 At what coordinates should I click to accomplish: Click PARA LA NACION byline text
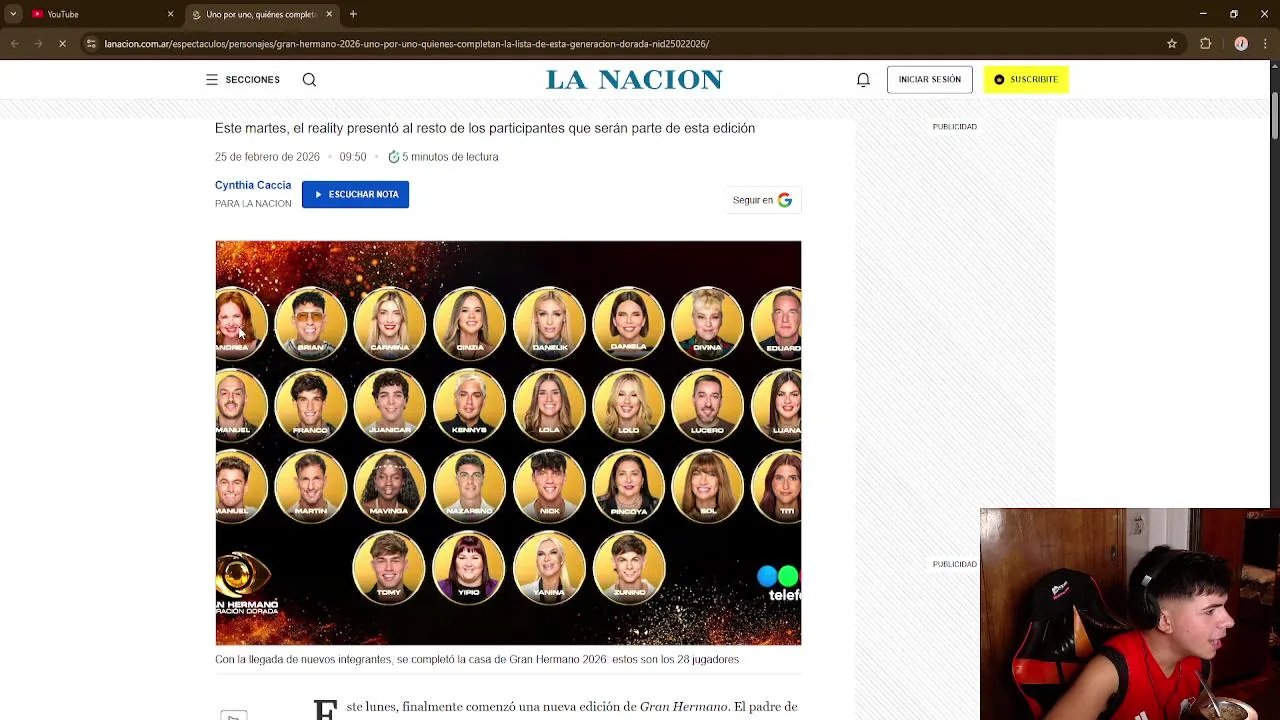click(253, 204)
